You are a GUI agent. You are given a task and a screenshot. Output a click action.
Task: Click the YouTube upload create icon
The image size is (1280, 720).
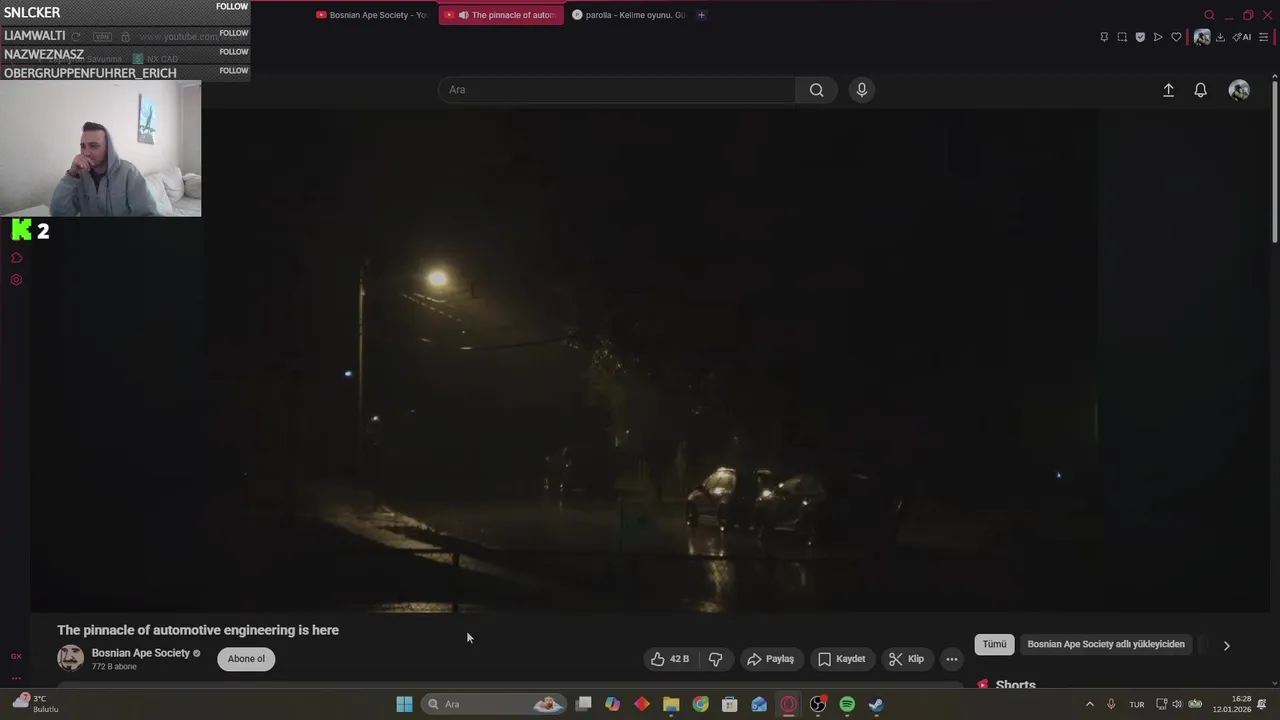click(1168, 90)
